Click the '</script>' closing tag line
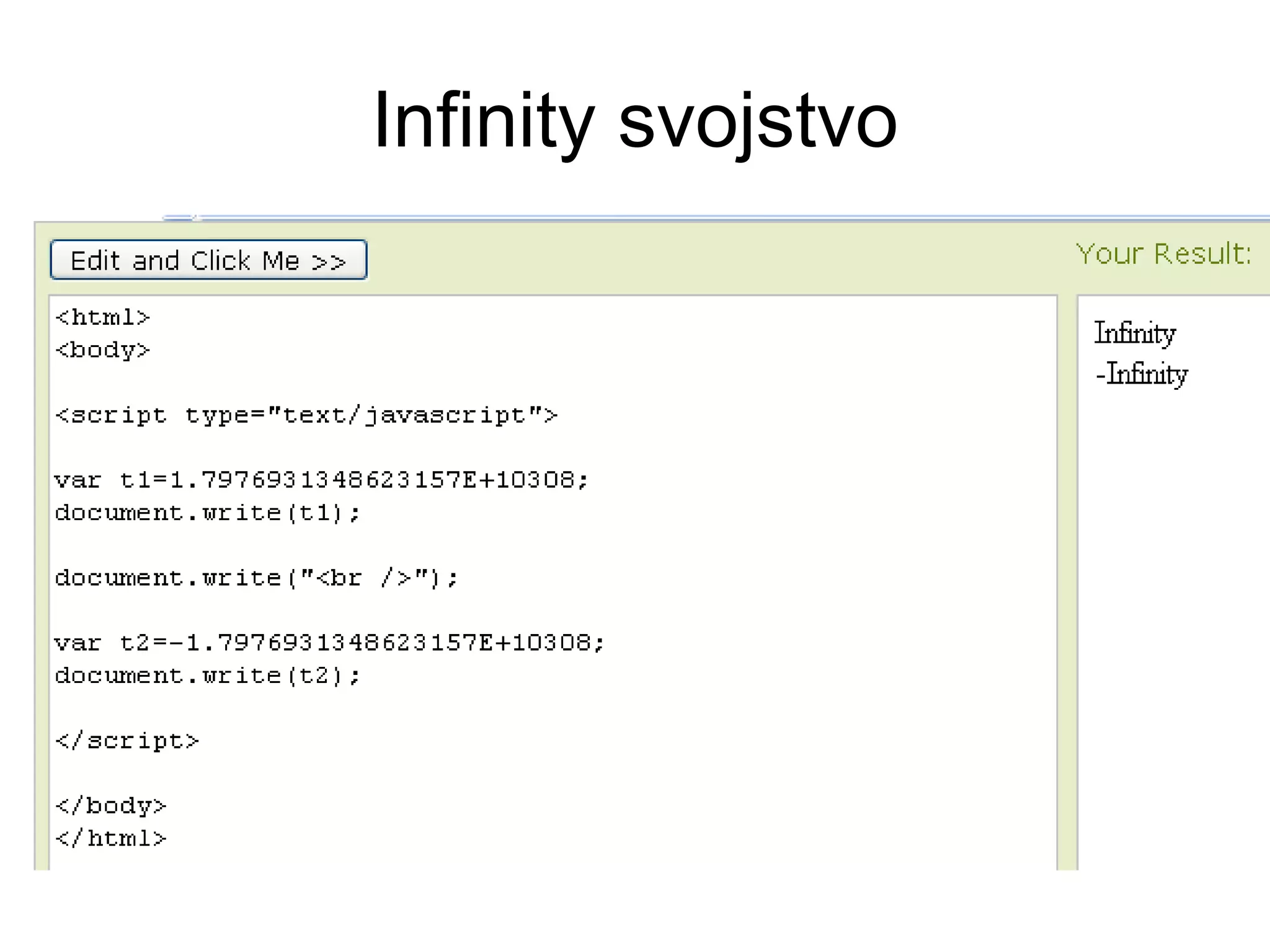The width and height of the screenshot is (1270, 952). coord(127,741)
